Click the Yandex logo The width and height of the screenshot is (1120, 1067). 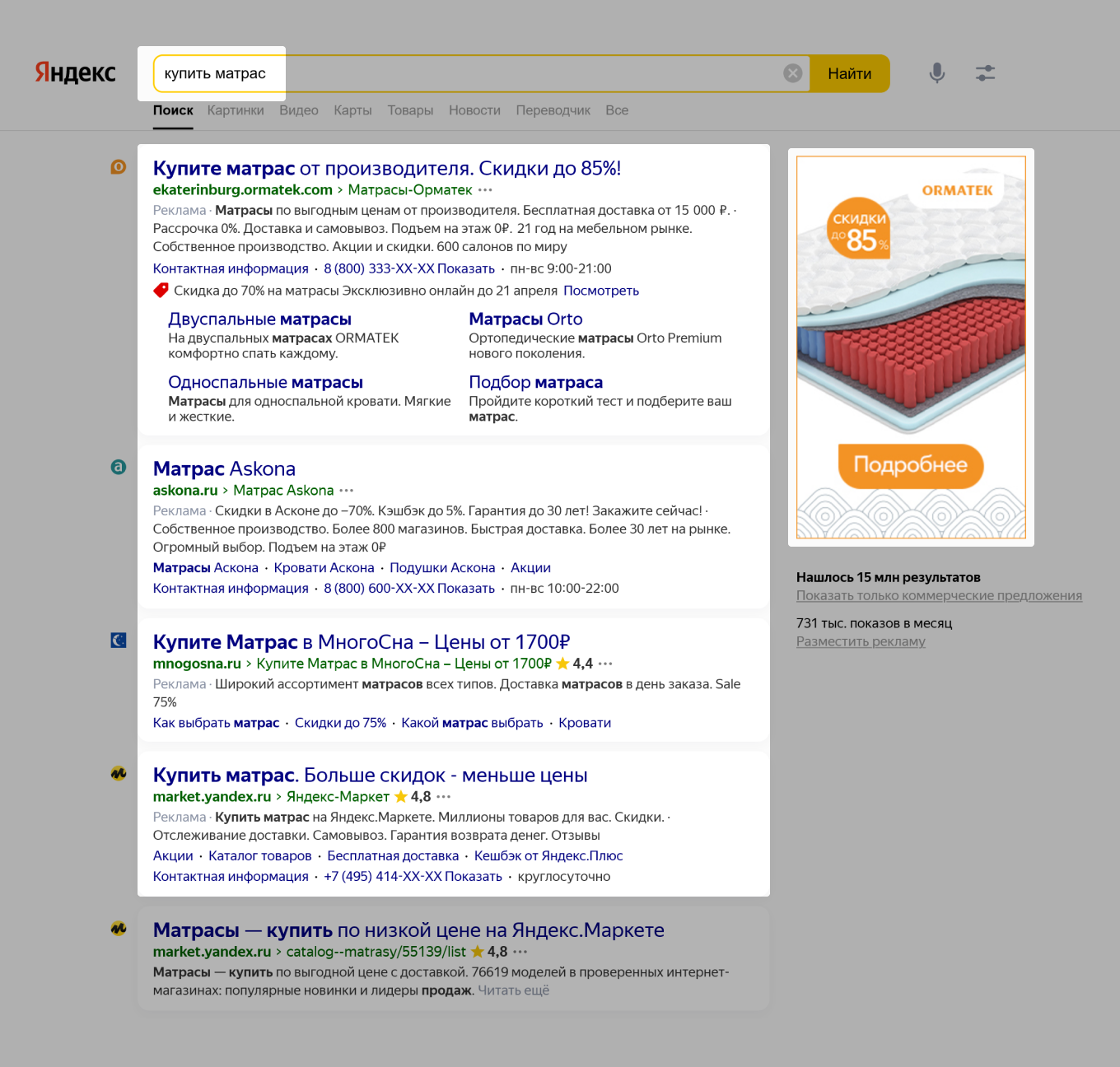tap(75, 72)
